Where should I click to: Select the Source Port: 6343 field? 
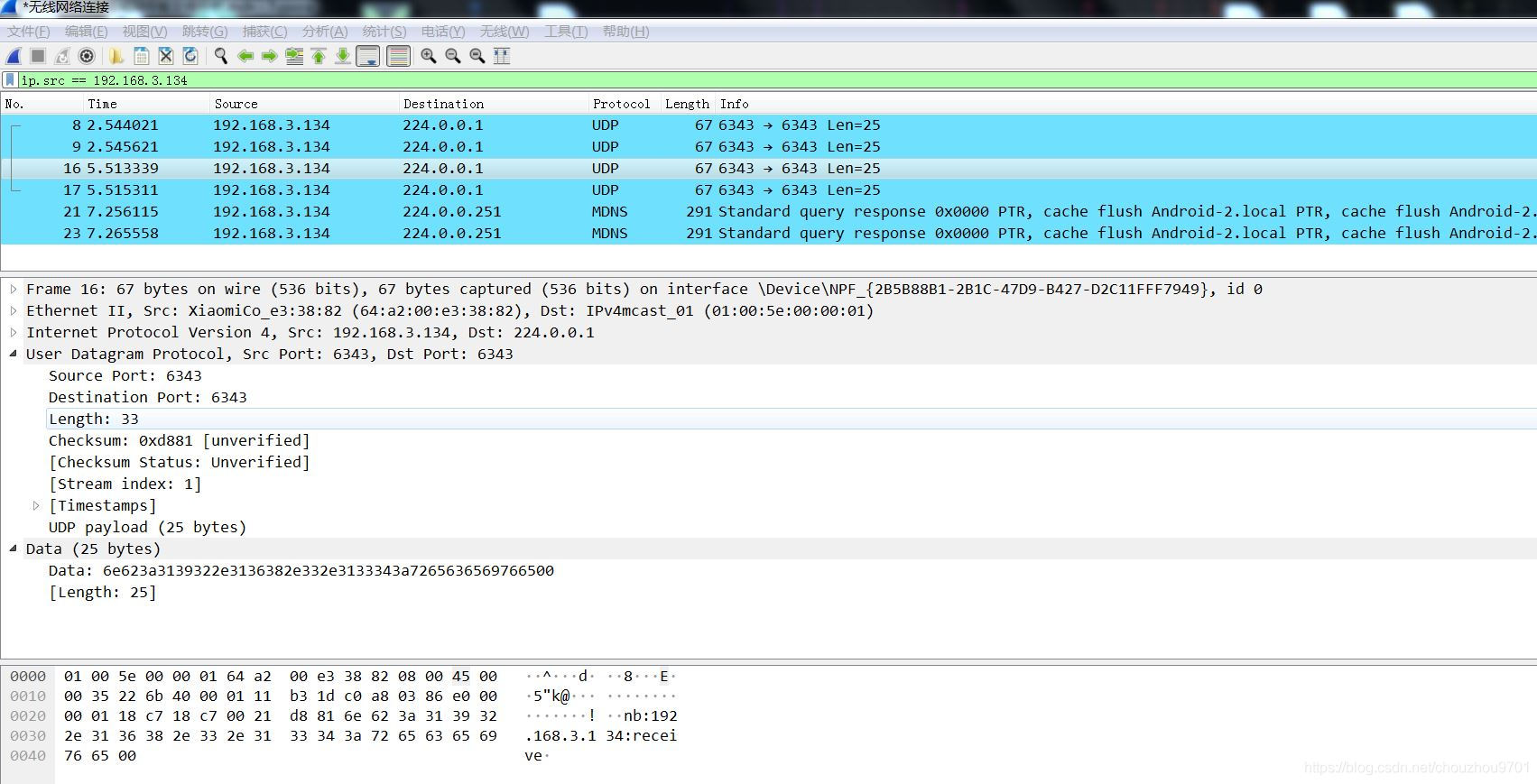click(125, 376)
